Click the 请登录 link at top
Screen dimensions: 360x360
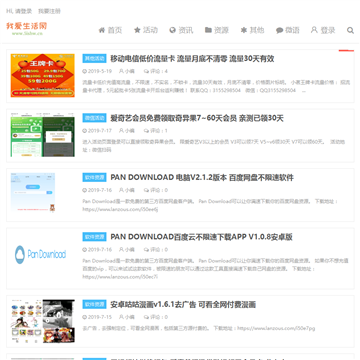click(23, 11)
